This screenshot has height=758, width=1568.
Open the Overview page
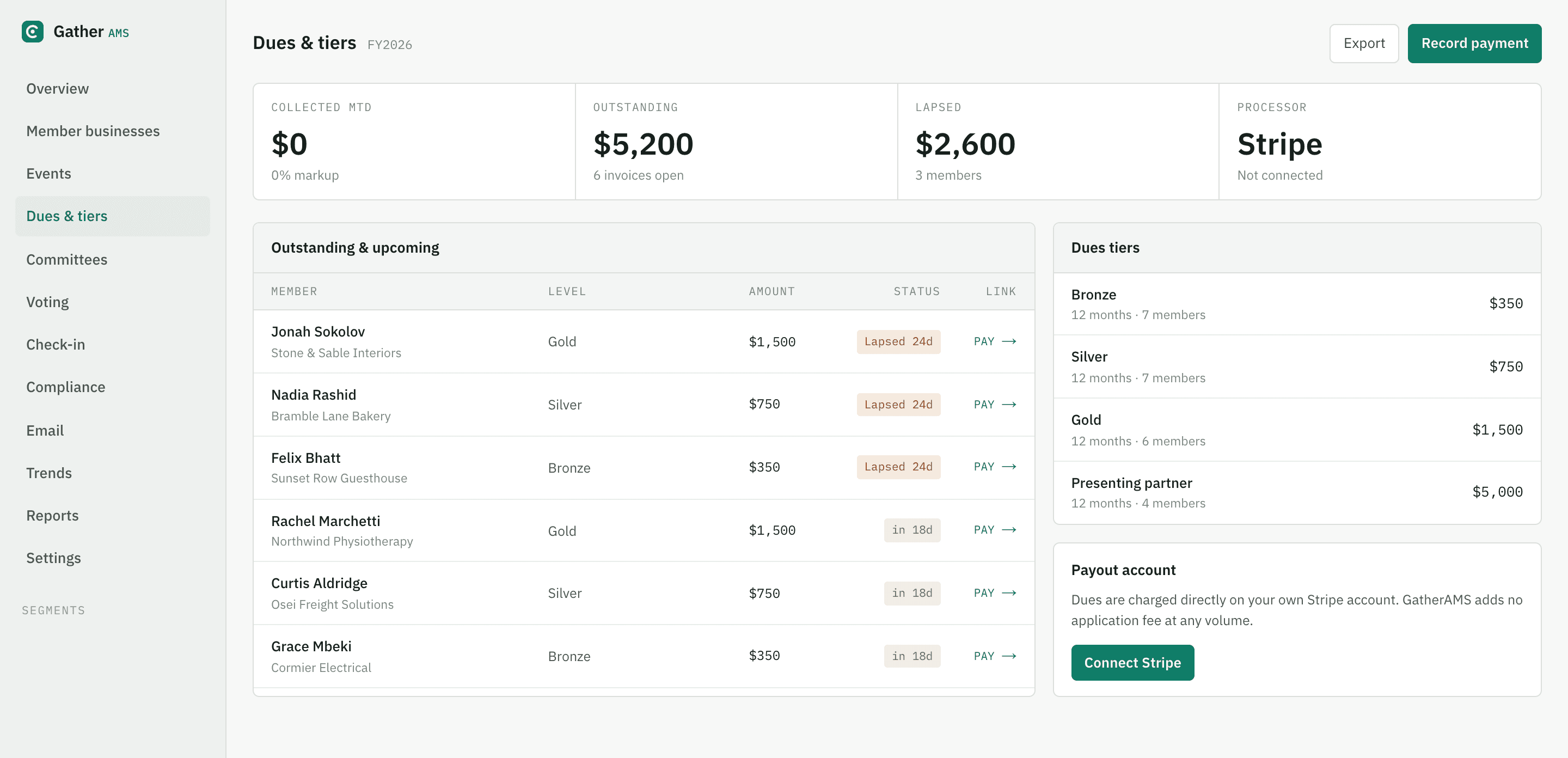[x=112, y=89]
